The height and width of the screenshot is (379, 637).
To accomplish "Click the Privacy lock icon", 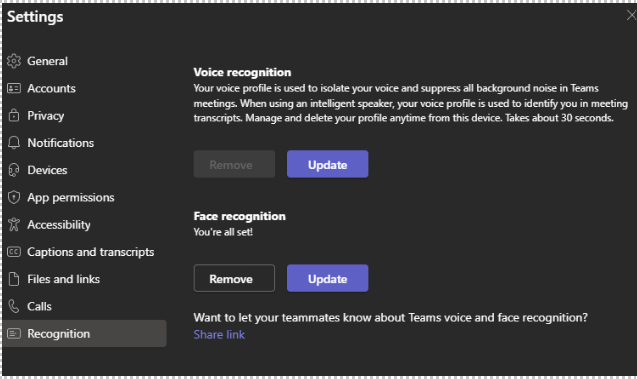I will click(14, 115).
